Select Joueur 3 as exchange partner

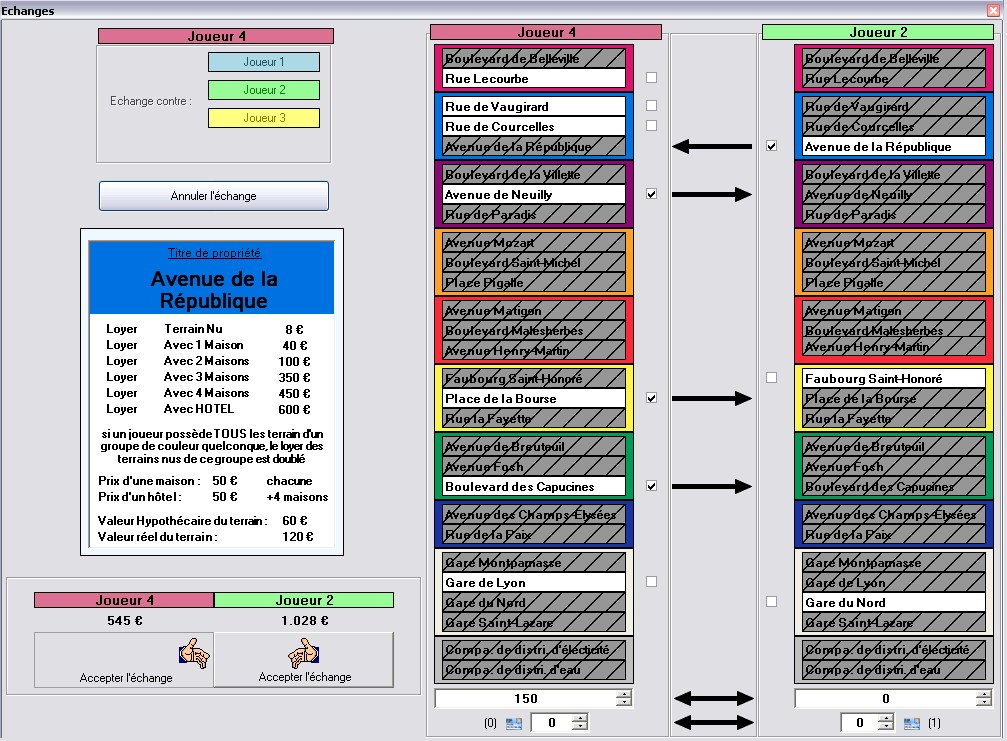pyautogui.click(x=264, y=118)
